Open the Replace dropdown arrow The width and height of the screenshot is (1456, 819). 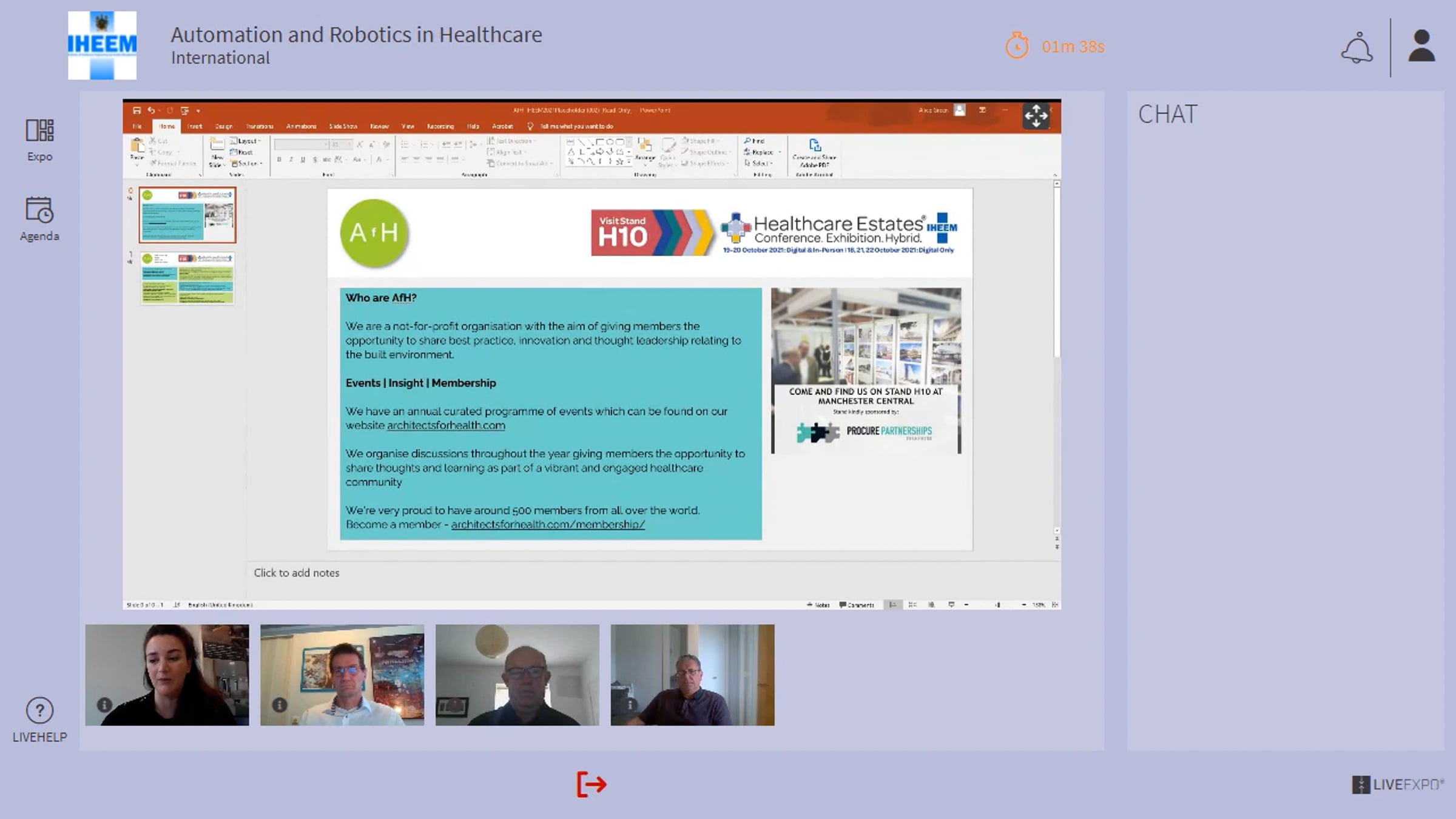tap(780, 152)
